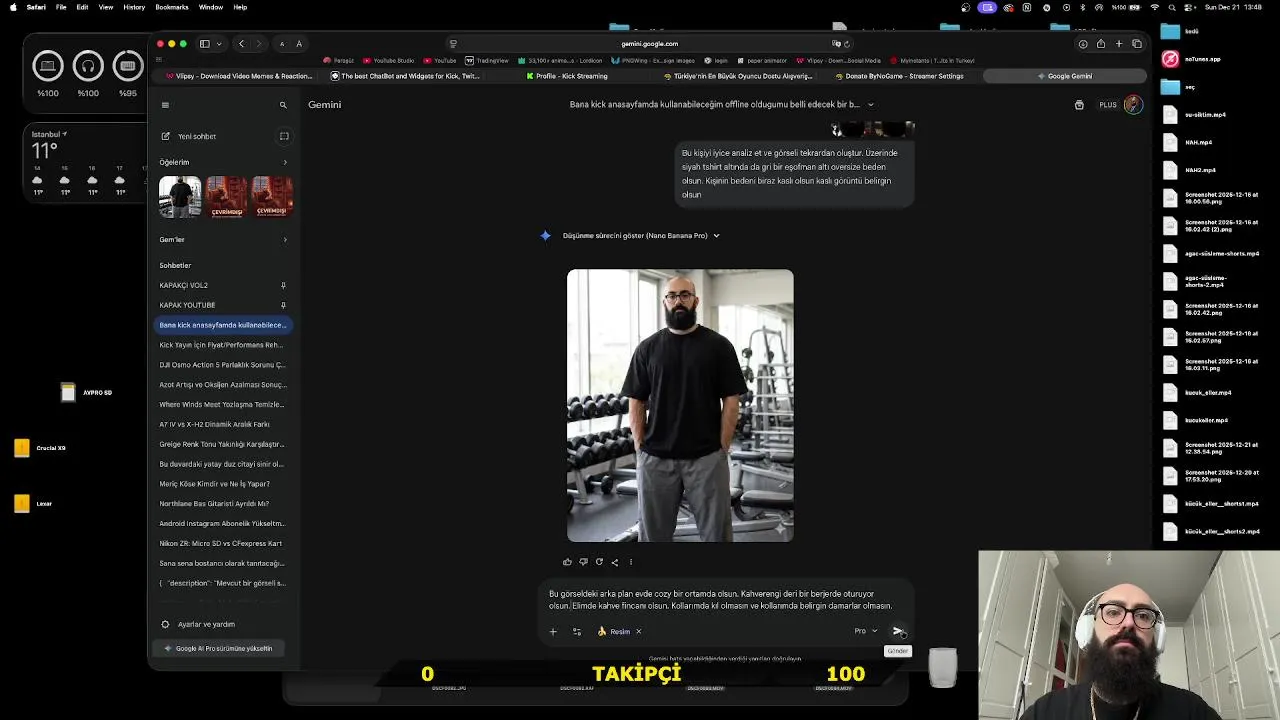Open chat 'DJI Osmo Action 5 Parlaklık Sorunu'
The width and height of the screenshot is (1280, 720).
(221, 365)
